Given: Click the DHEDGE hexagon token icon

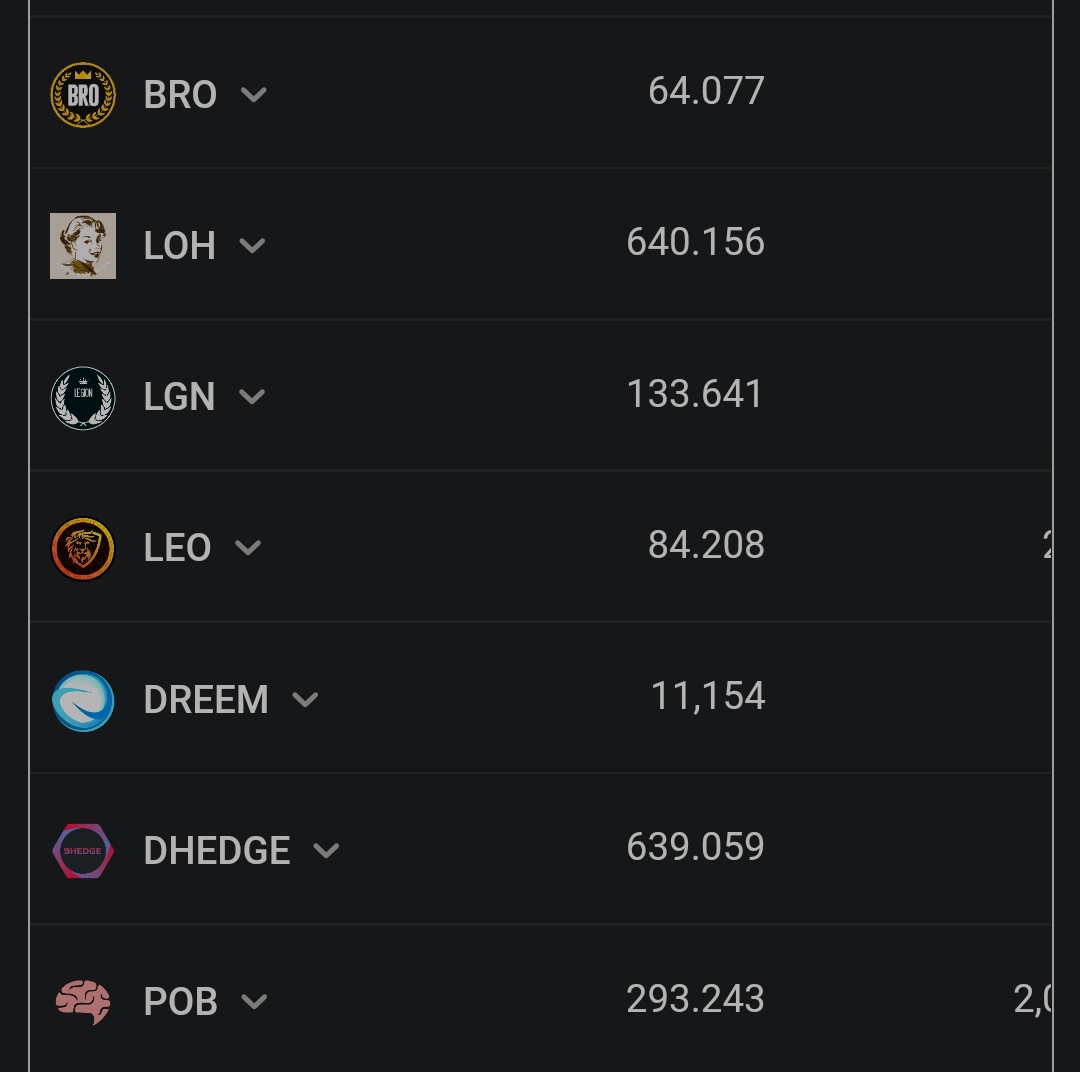Looking at the screenshot, I should [x=83, y=851].
